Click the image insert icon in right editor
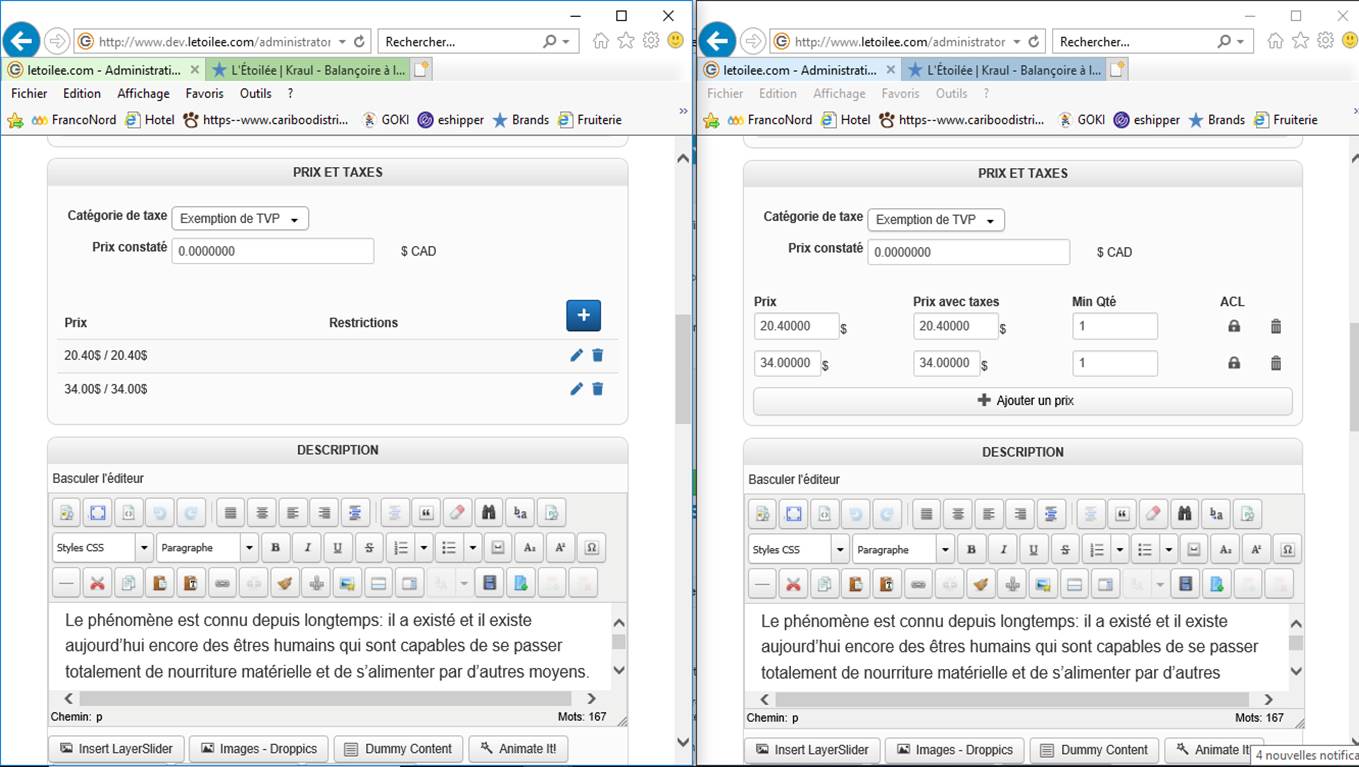The width and height of the screenshot is (1359, 767). [x=1043, y=584]
